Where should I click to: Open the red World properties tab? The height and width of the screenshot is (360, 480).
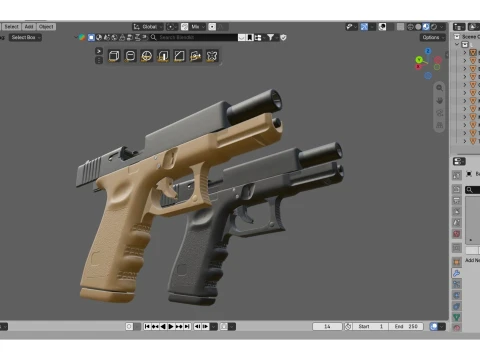coord(457,234)
